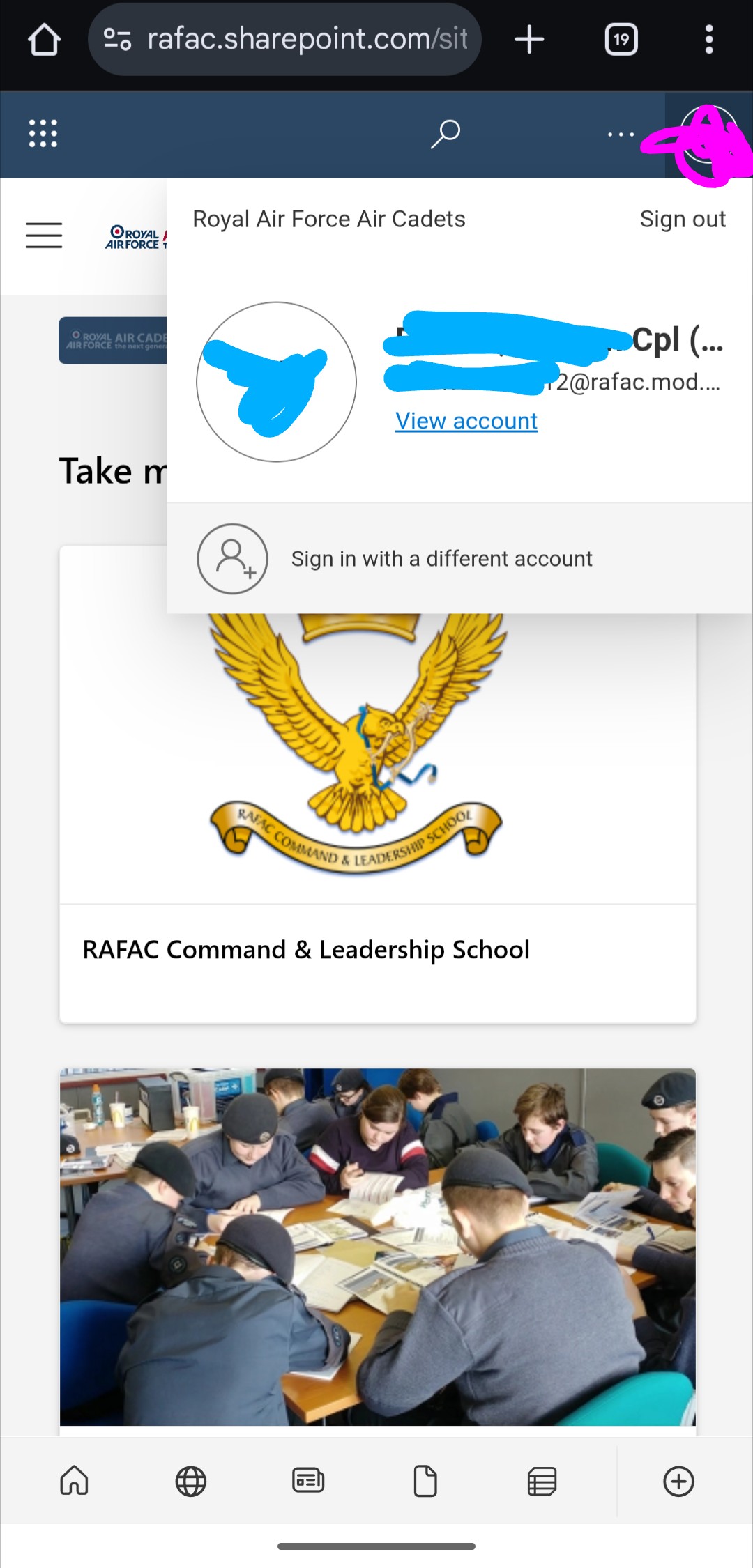753x1568 pixels.
Task: Tap the globe icon in bottom bar
Action: tap(191, 1481)
